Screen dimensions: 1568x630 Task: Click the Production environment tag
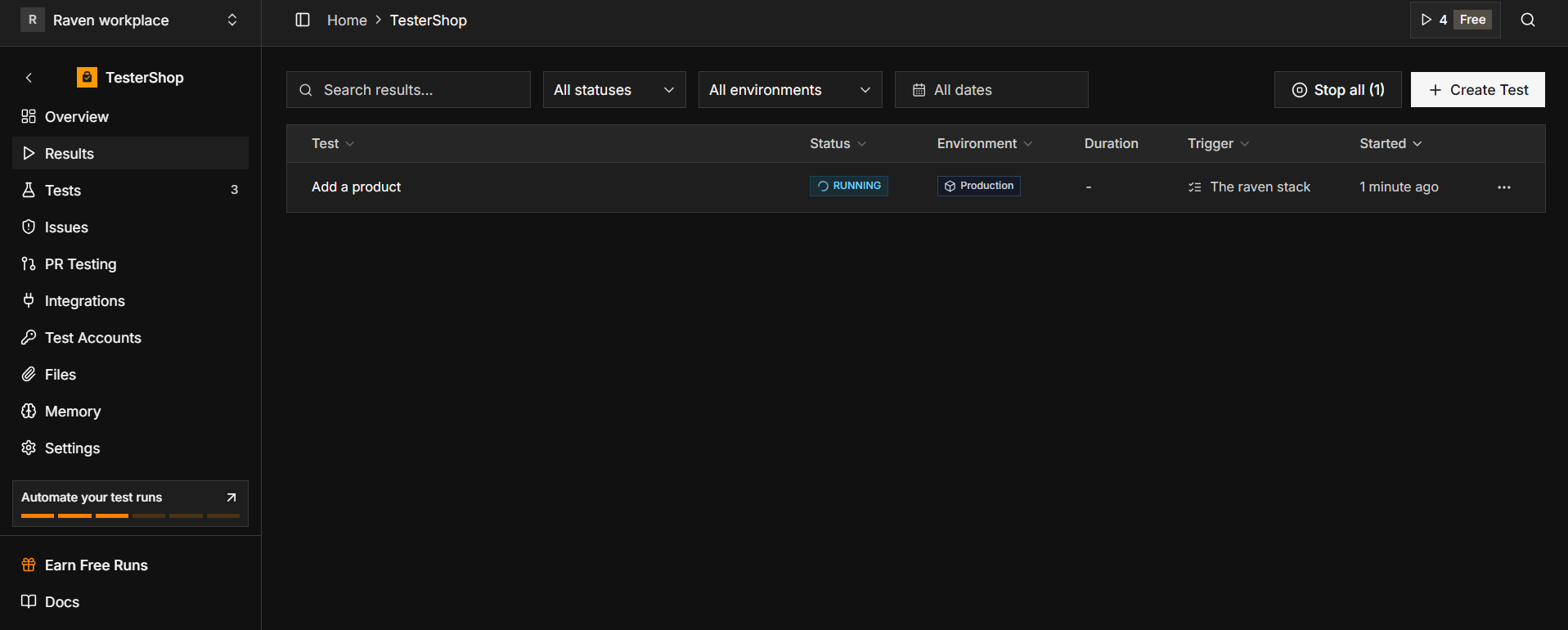tap(978, 187)
